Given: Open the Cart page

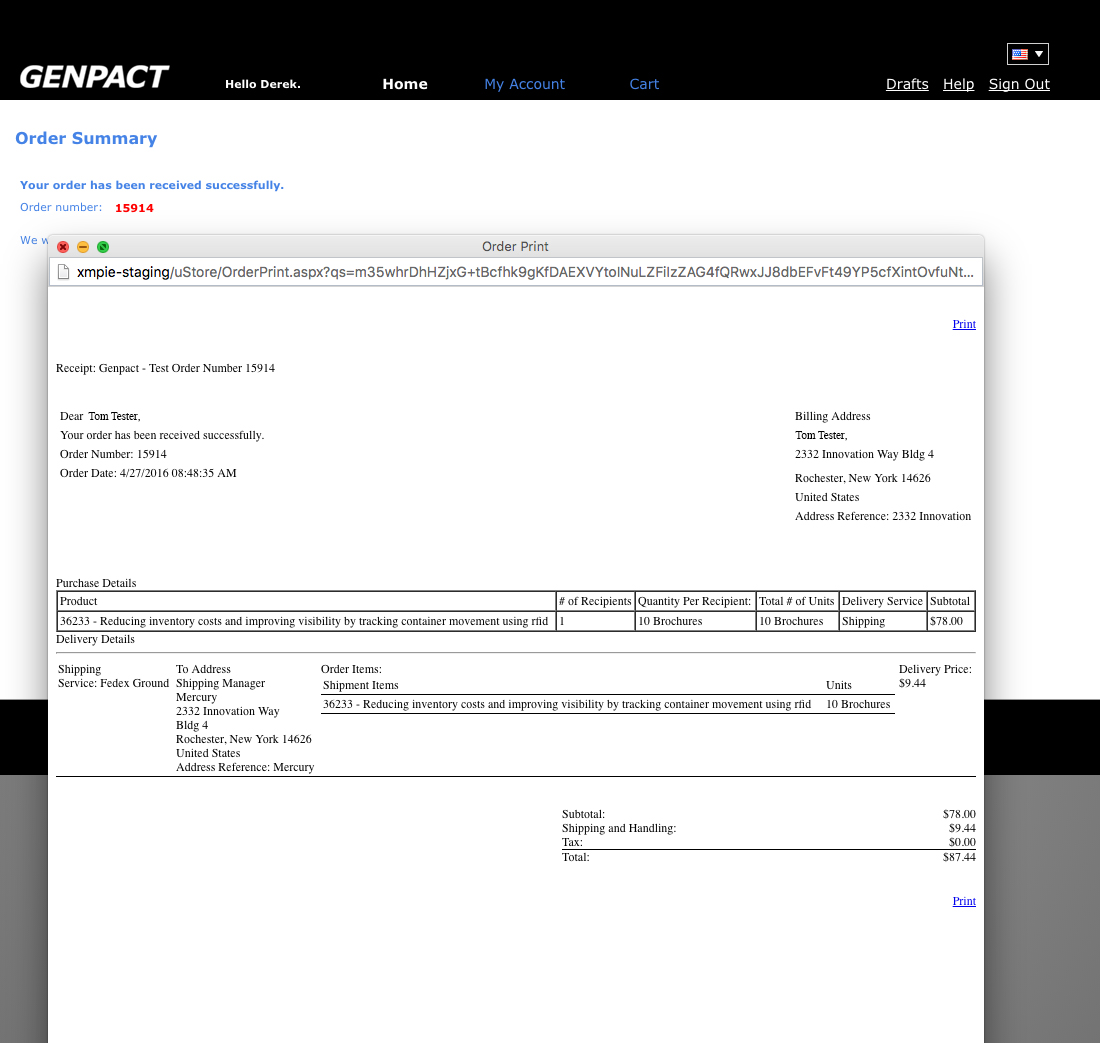Looking at the screenshot, I should 644,84.
